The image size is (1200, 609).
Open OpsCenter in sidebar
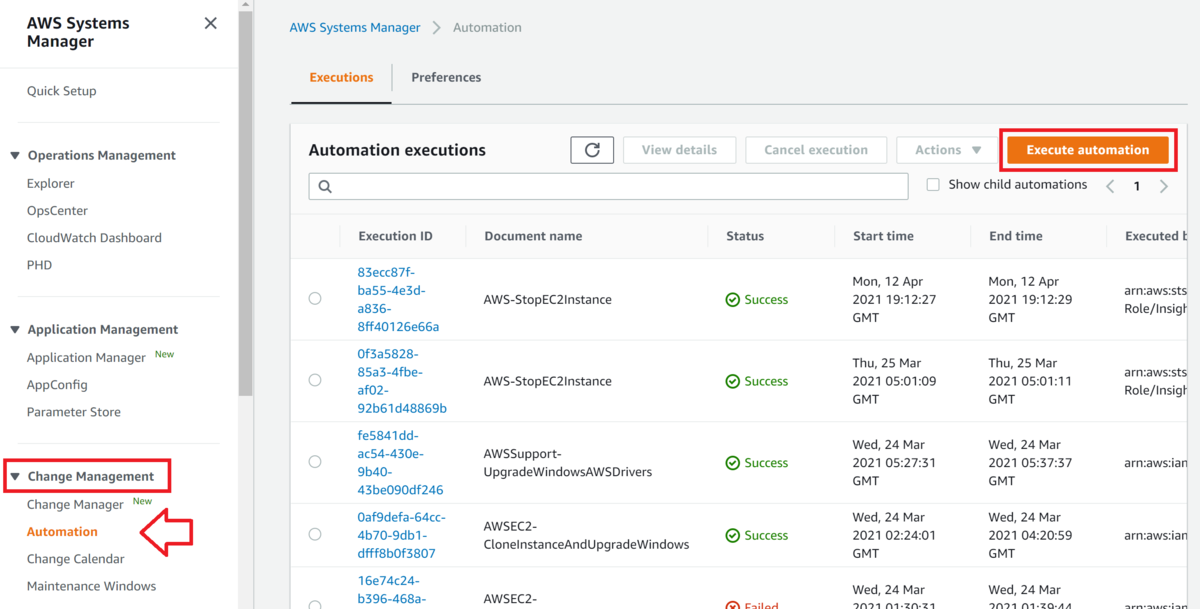point(57,211)
